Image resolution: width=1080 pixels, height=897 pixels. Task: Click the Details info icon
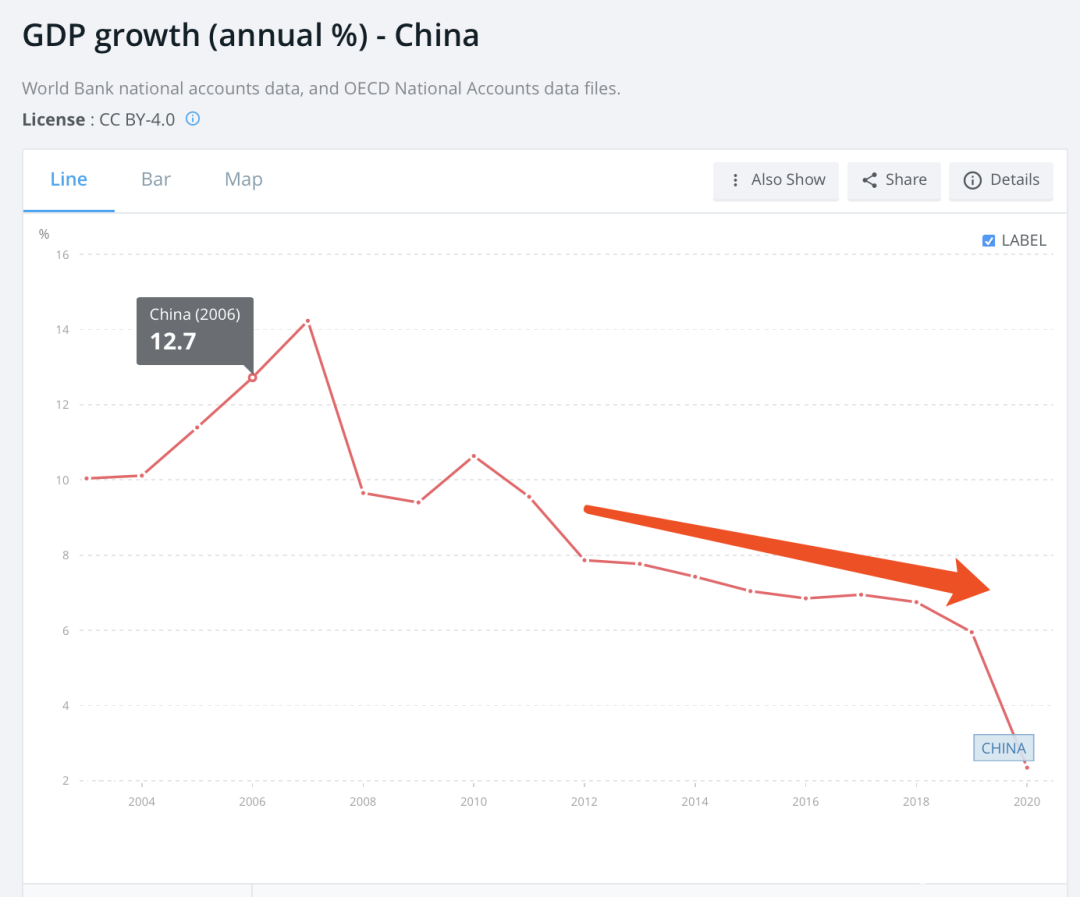pyautogui.click(x=972, y=180)
